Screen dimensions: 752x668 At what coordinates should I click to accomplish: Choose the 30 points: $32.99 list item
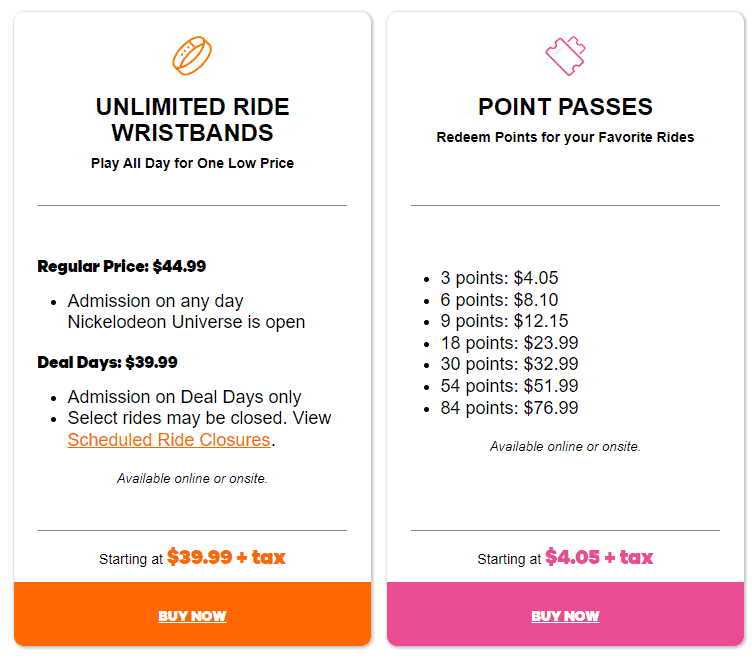click(509, 364)
